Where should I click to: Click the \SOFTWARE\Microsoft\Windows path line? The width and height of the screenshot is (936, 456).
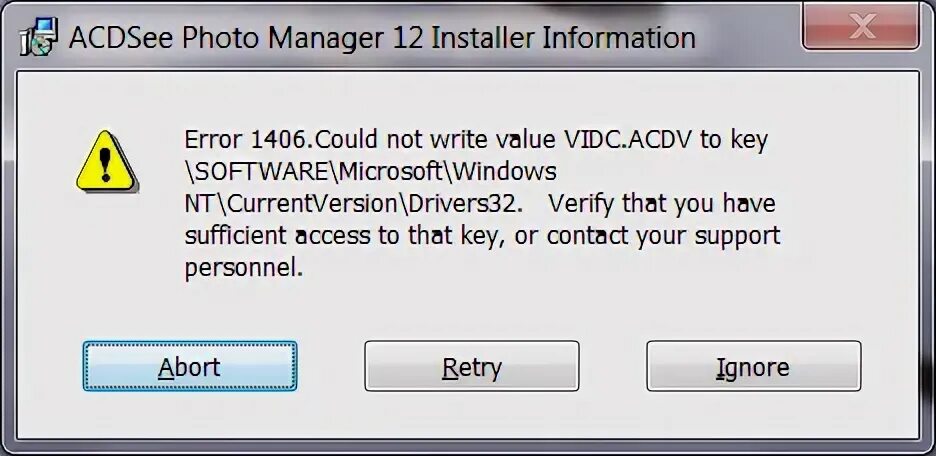[371, 172]
